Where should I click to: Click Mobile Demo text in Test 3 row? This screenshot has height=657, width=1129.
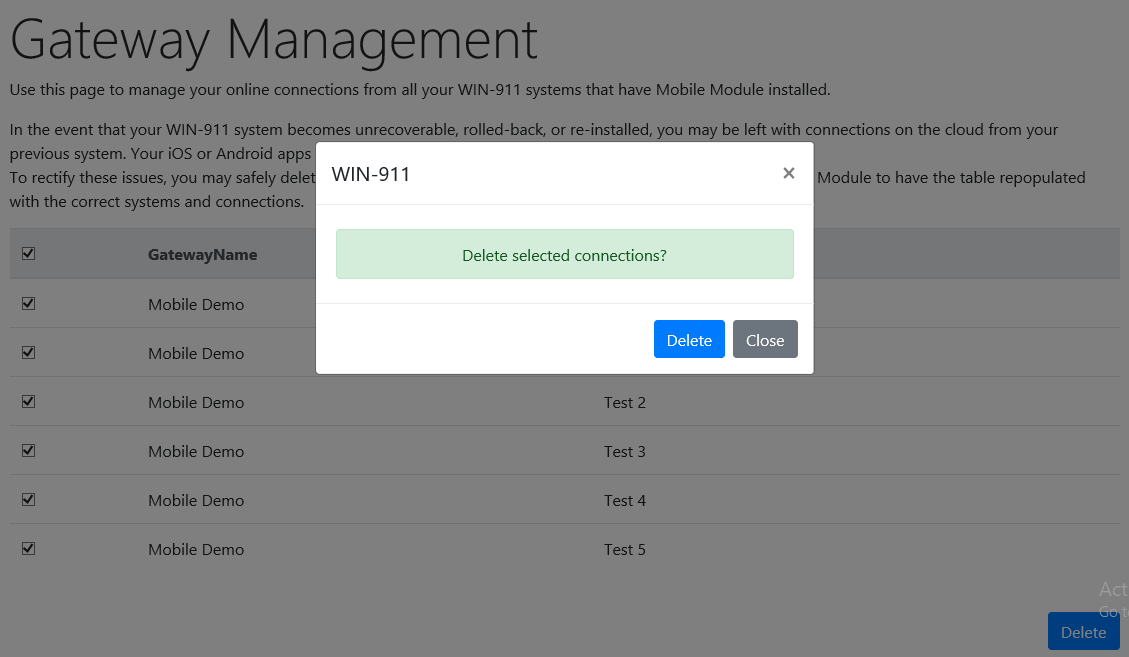click(x=196, y=451)
